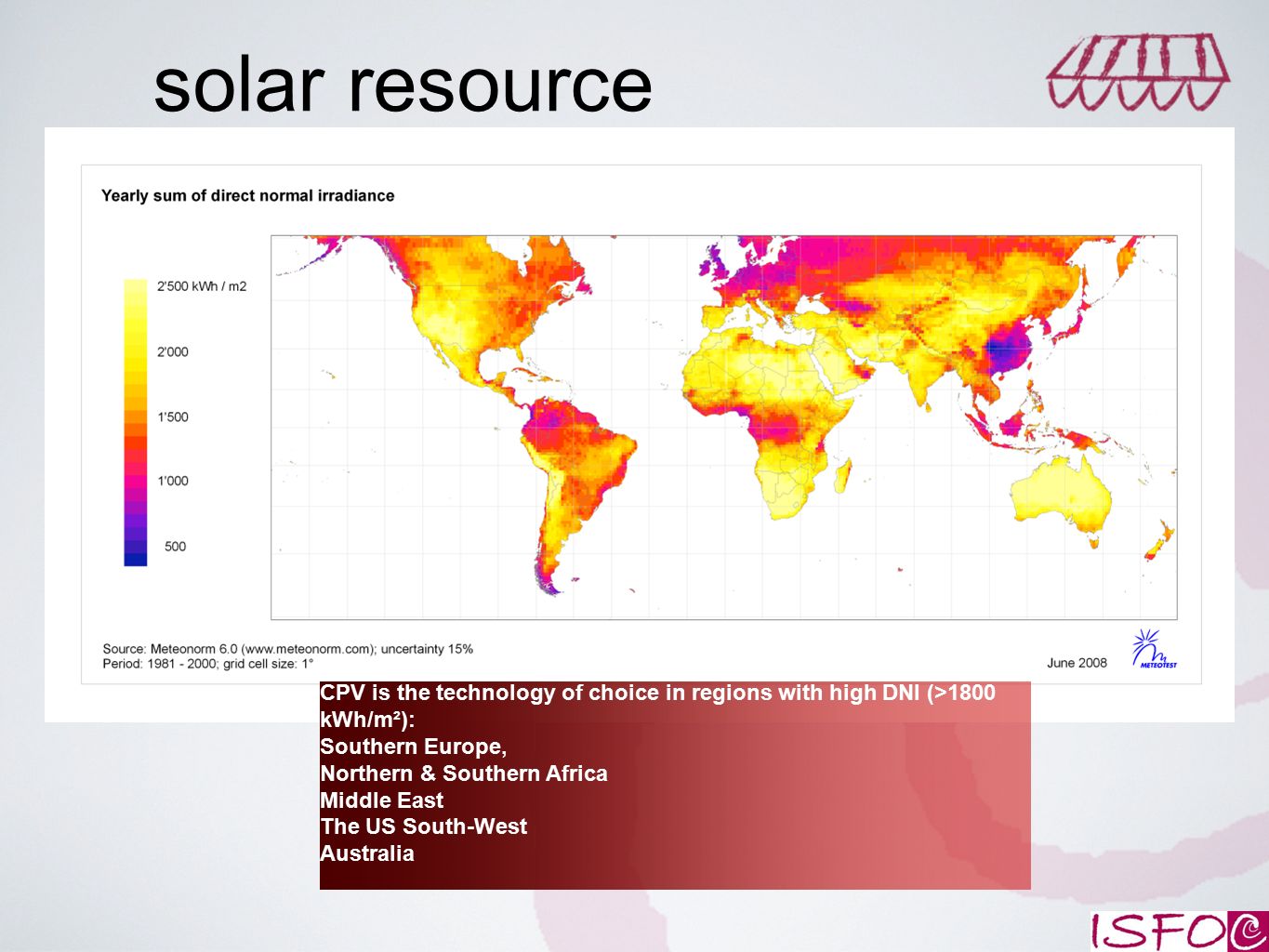Click the "The US South-West" entry

click(423, 826)
